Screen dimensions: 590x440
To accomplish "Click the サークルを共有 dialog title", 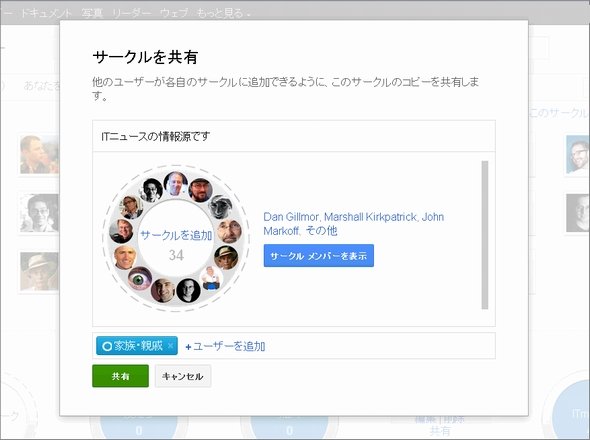I will click(145, 57).
